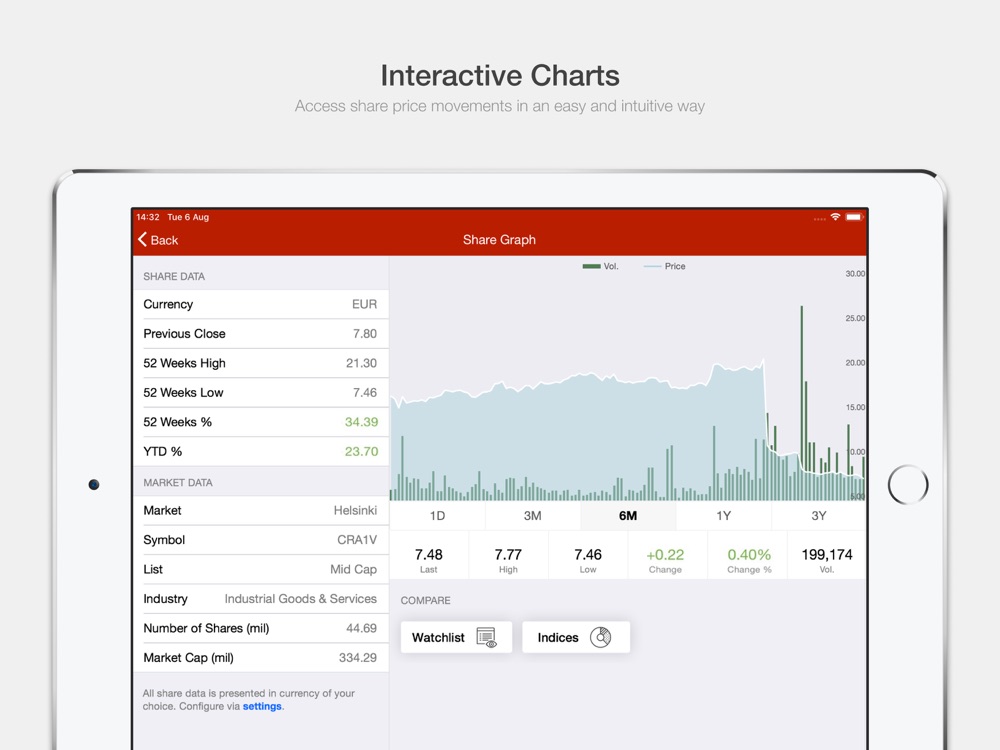Click the Interactive Charts heading
This screenshot has width=1000, height=750.
[500, 76]
